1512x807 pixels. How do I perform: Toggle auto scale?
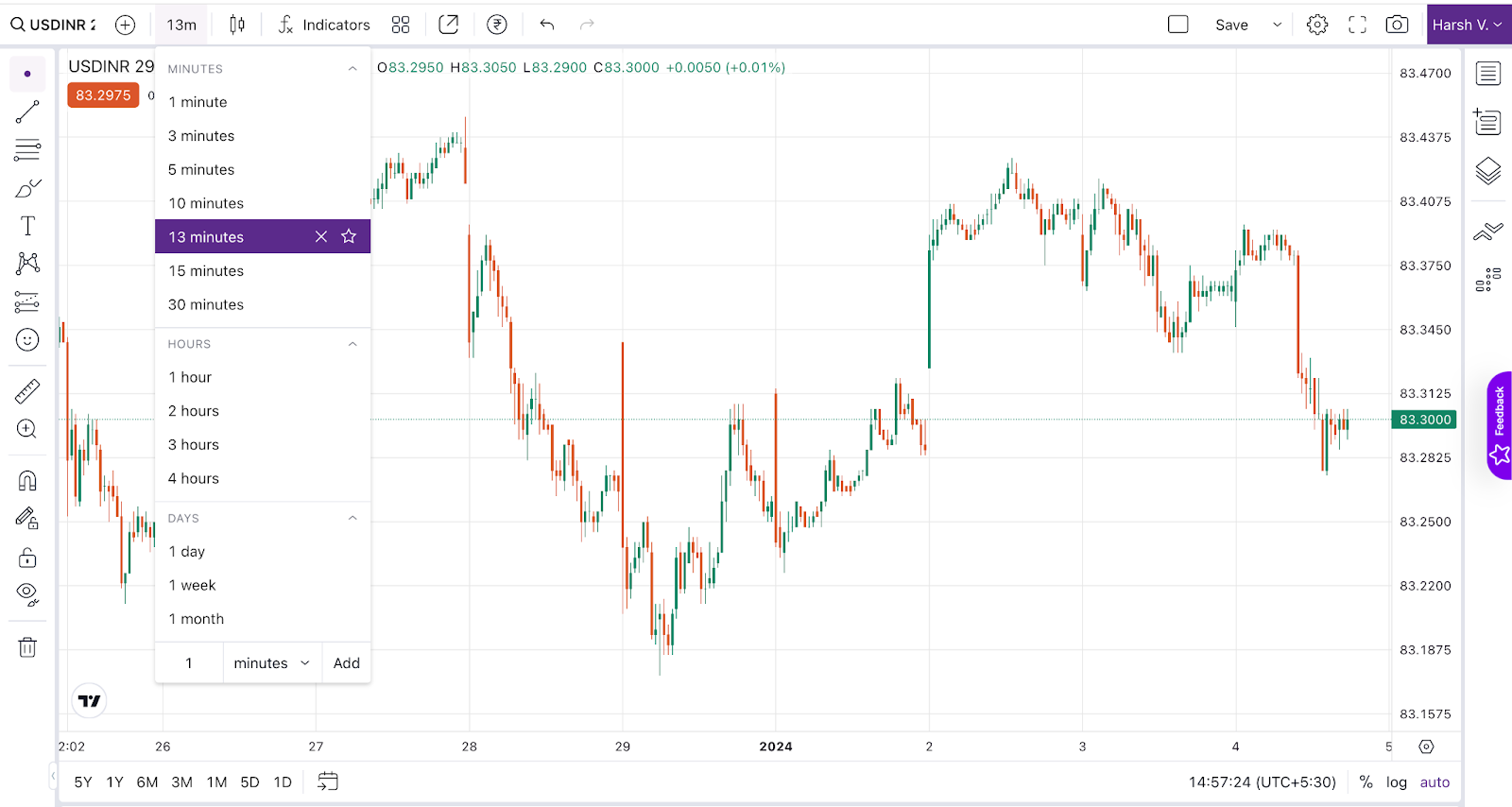[1435, 782]
